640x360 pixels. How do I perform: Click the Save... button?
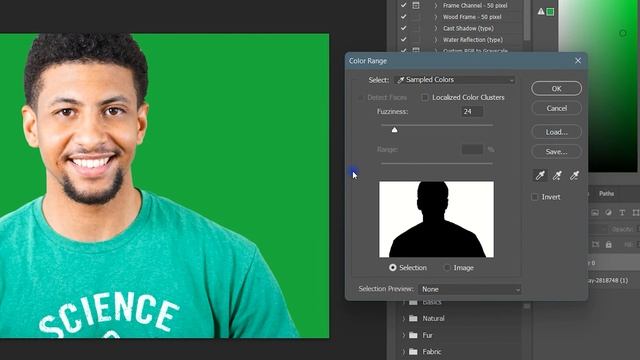(556, 151)
